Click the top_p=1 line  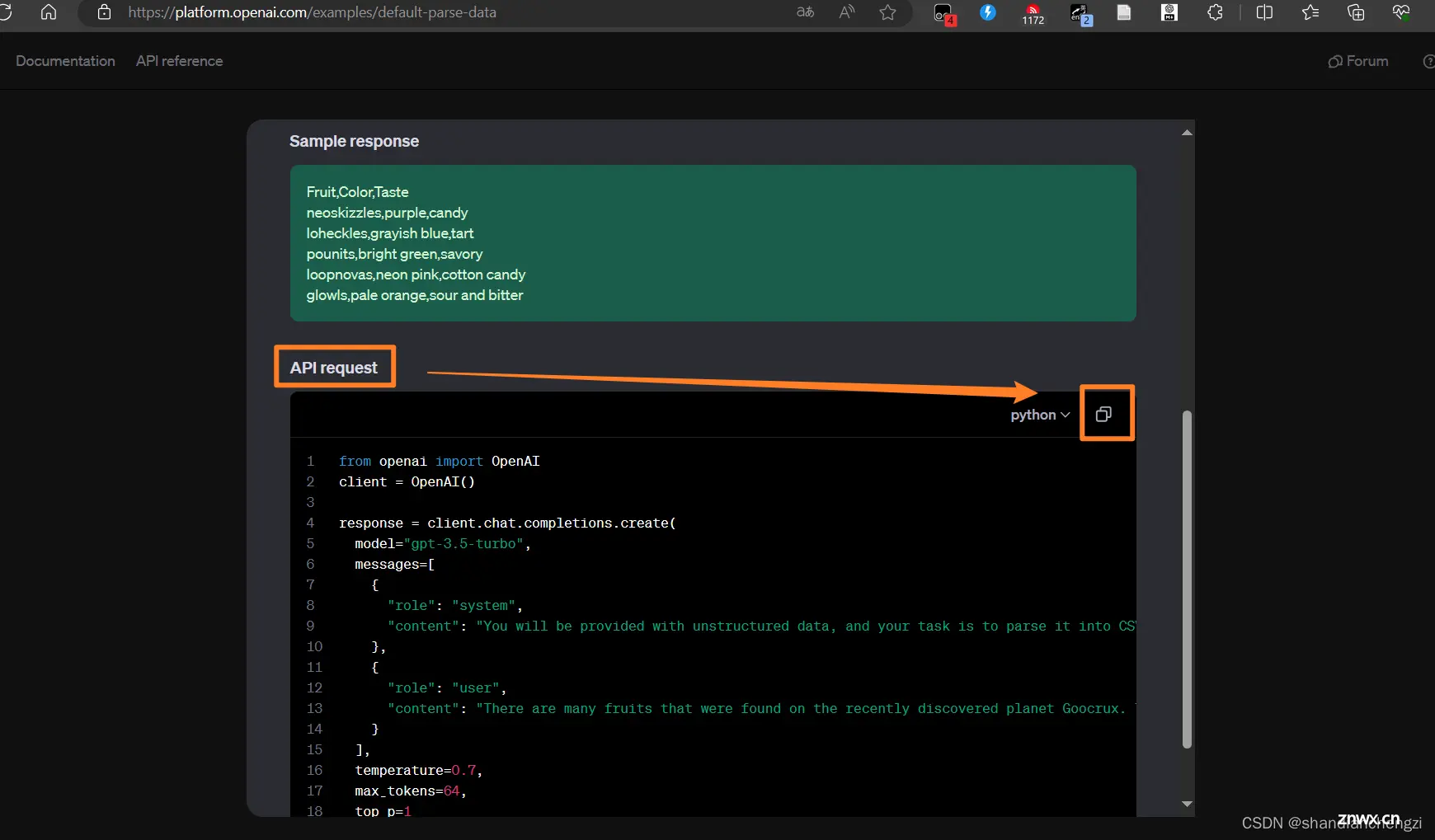383,811
